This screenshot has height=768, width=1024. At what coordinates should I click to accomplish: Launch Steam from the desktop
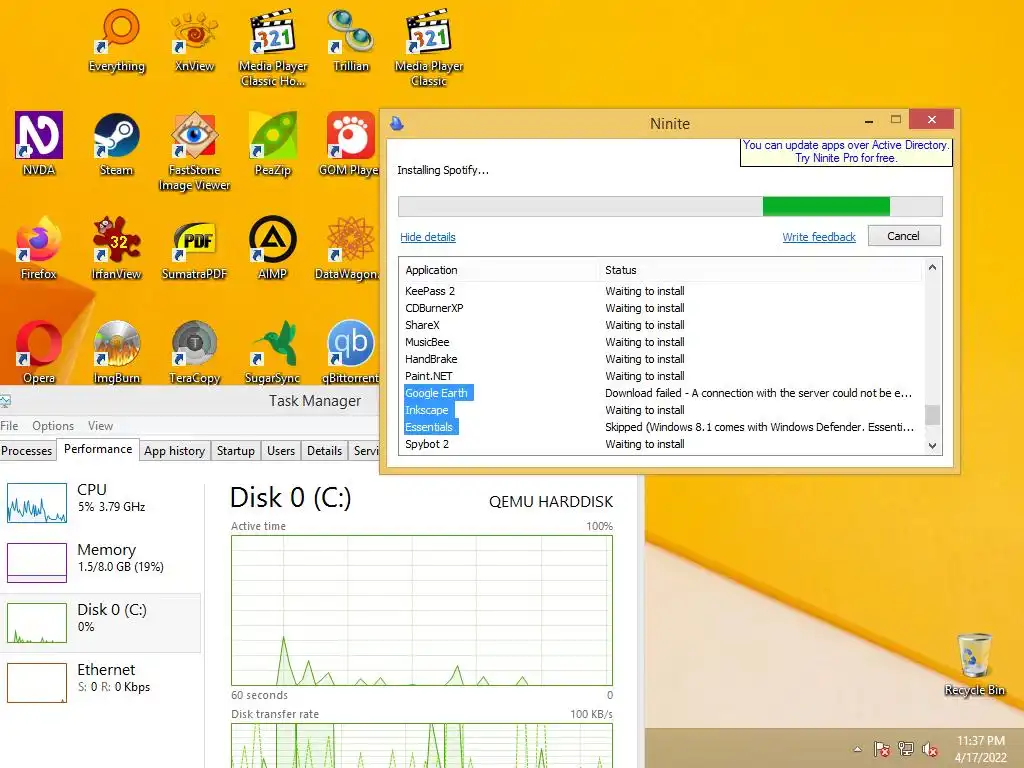[x=116, y=144]
